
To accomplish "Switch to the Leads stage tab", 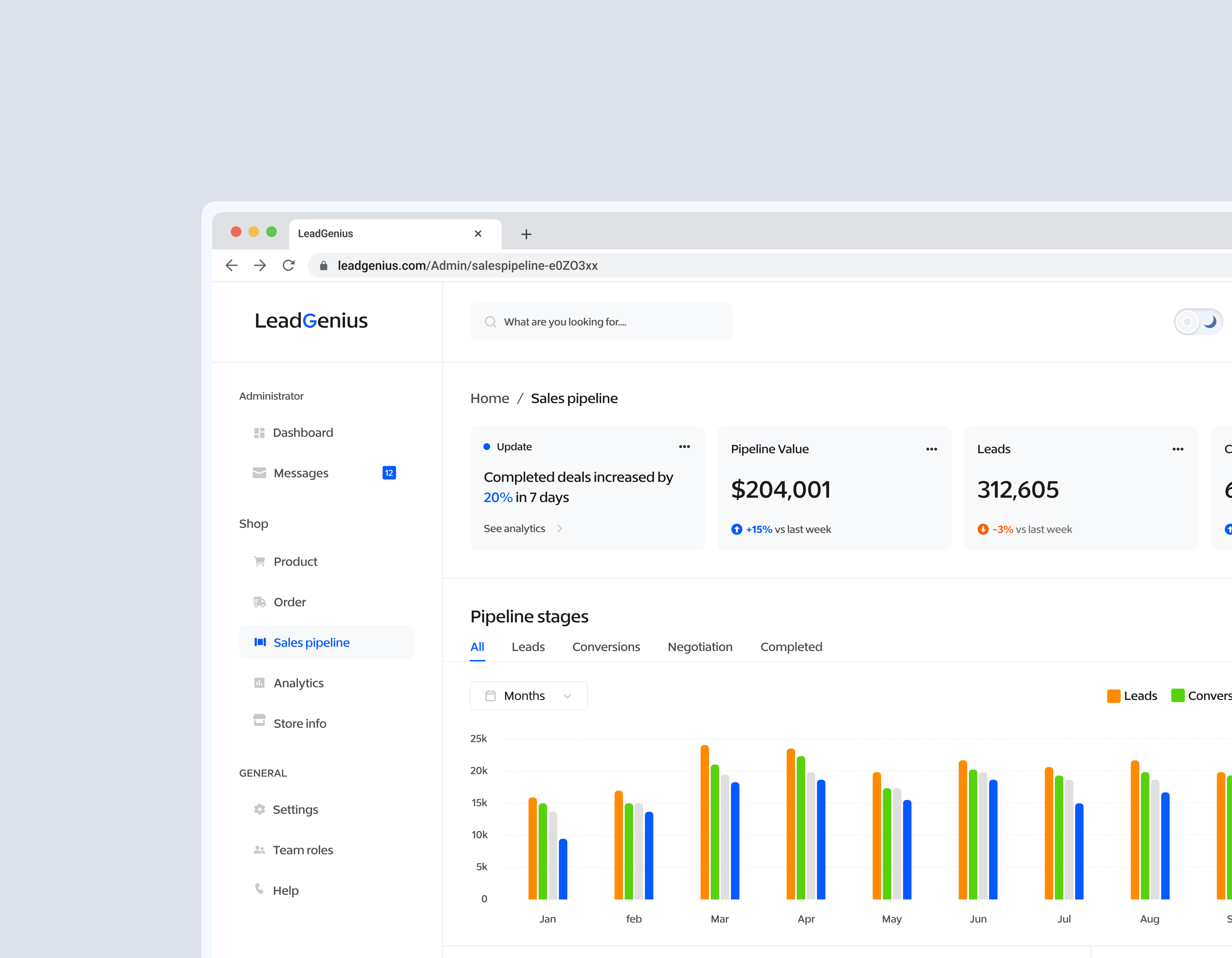I will [x=528, y=647].
